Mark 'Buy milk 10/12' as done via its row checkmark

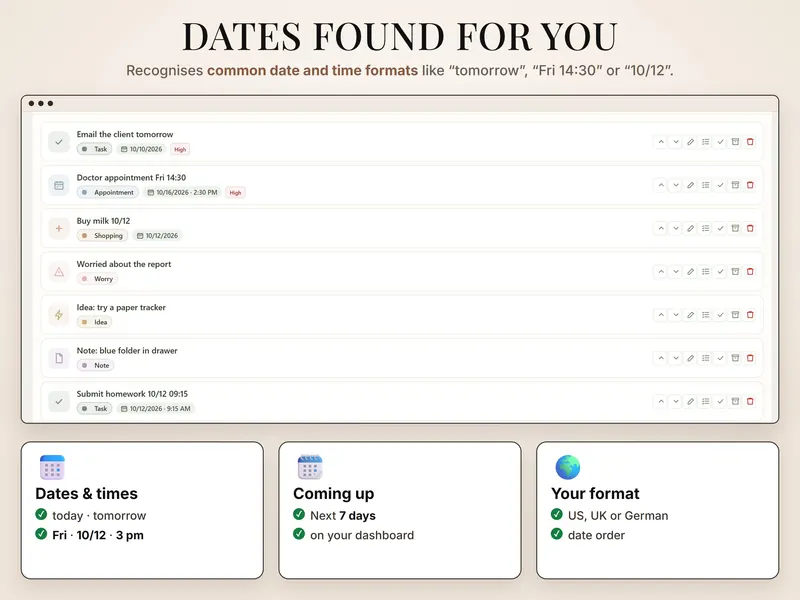coord(720,229)
